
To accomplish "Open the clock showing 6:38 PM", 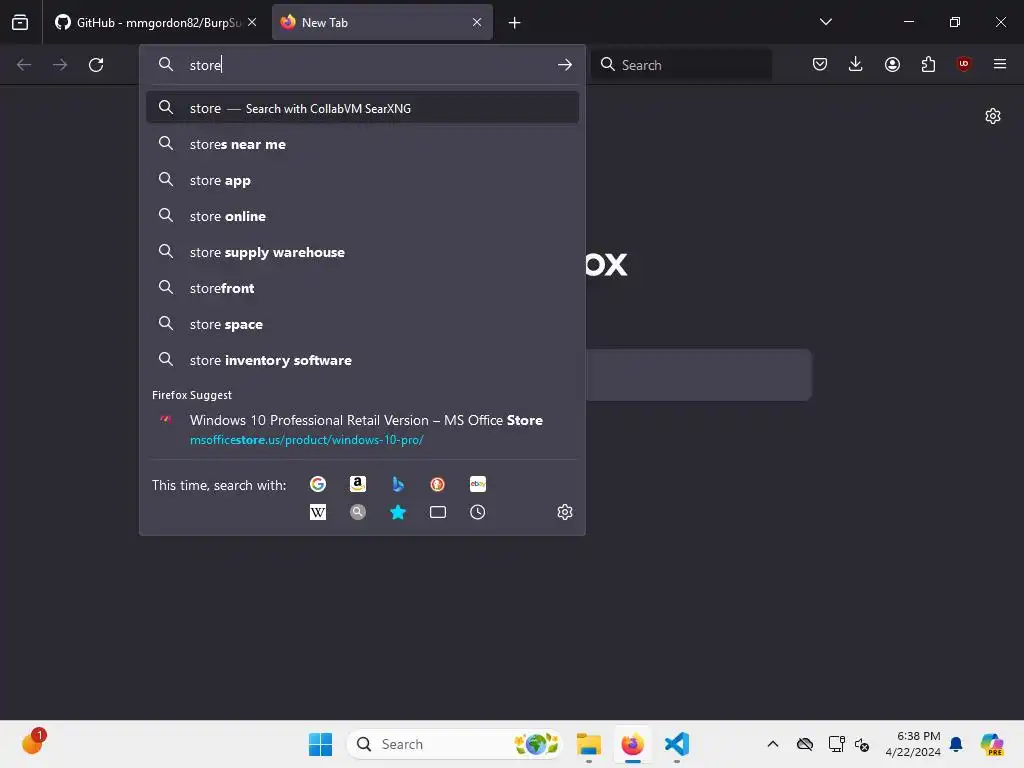I will pos(913,744).
